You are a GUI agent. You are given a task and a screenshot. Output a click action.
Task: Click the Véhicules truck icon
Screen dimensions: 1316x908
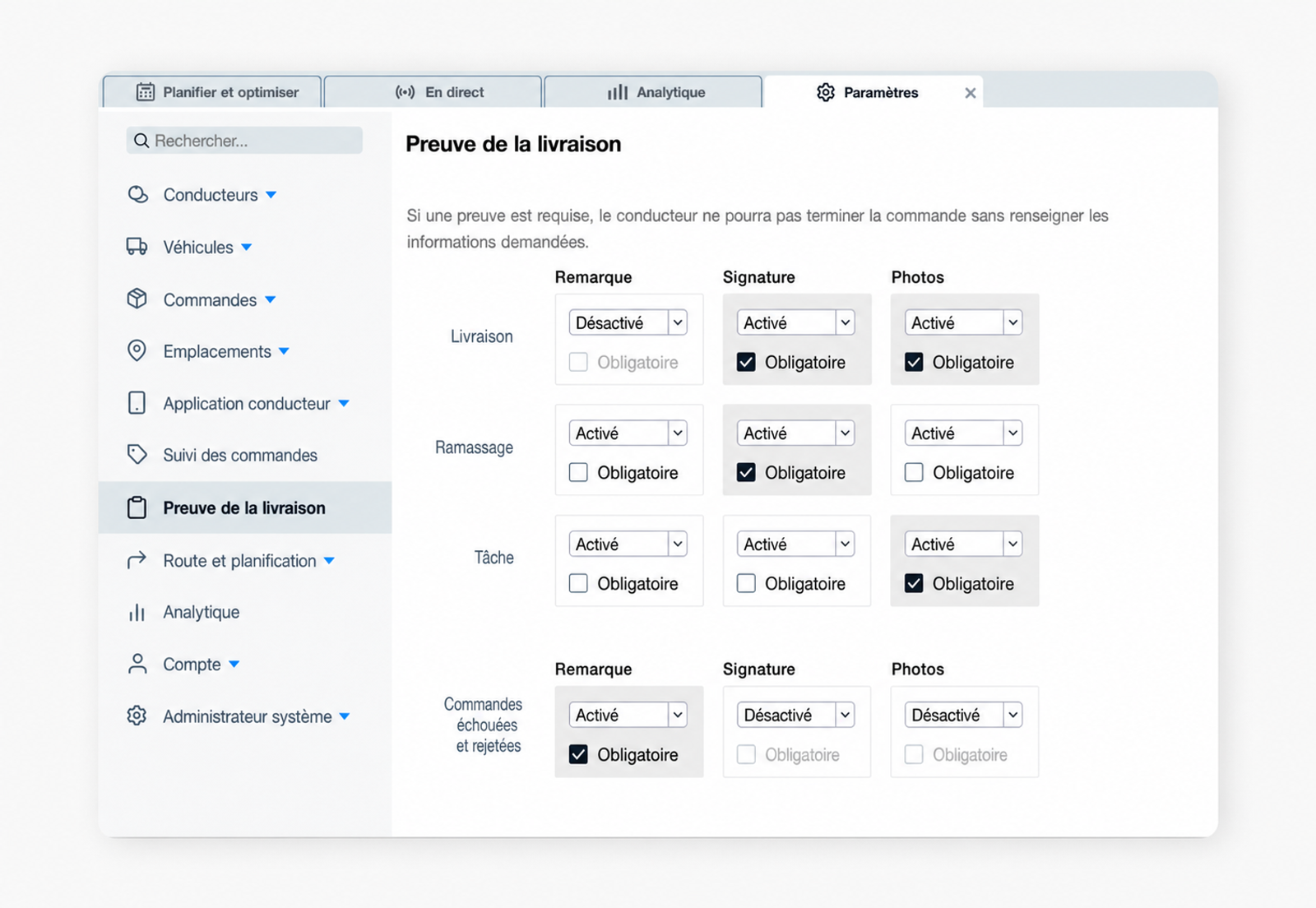[137, 247]
